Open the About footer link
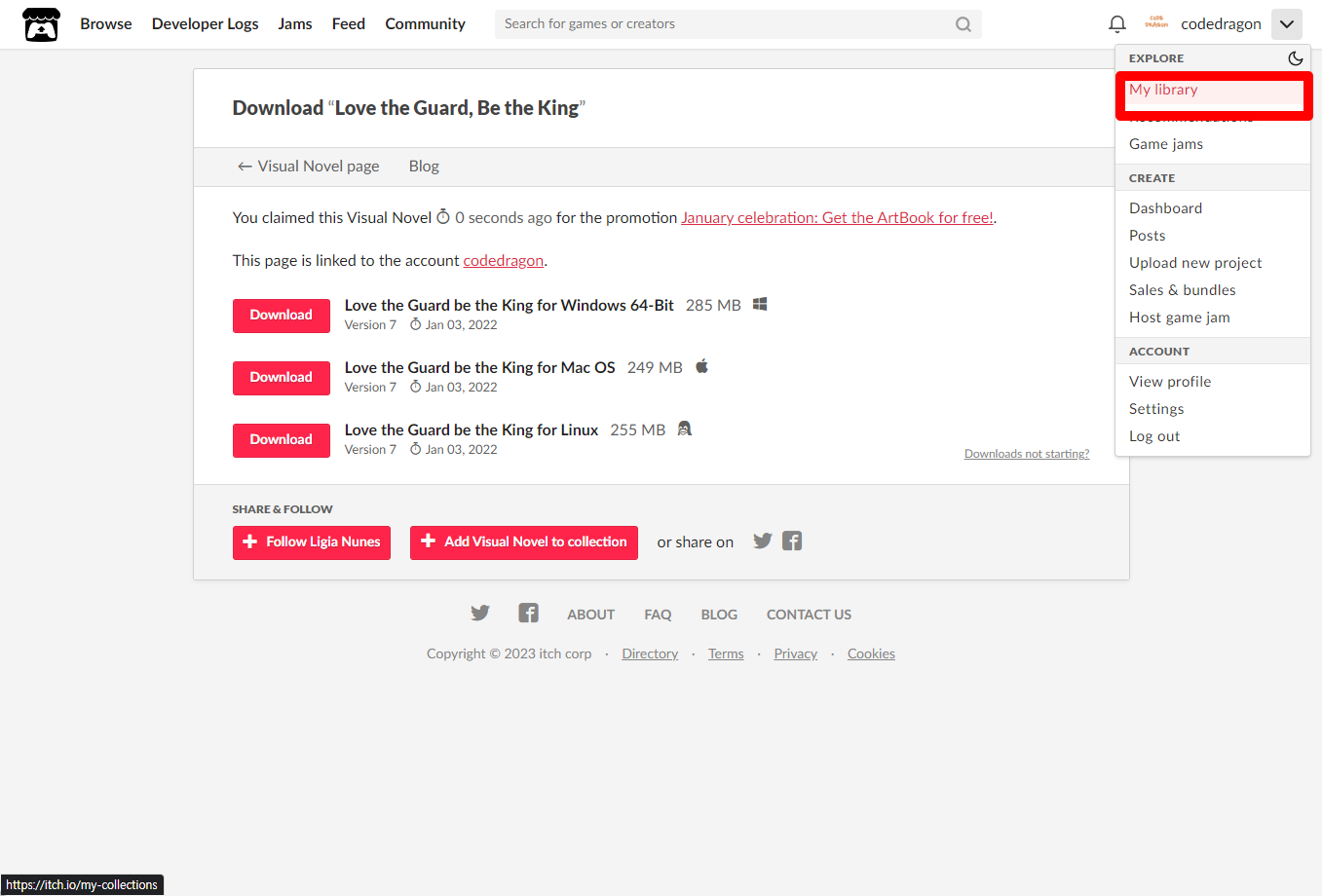Viewport: 1322px width, 896px height. 591,615
